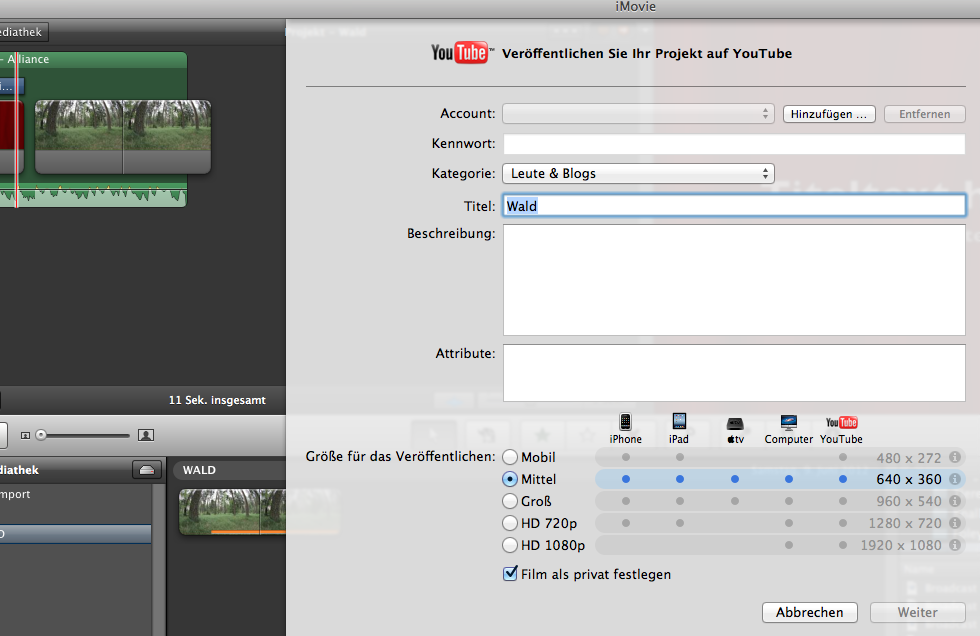Screen dimensions: 980x636
Task: Show info for 960 x 540 size
Action: click(x=955, y=500)
